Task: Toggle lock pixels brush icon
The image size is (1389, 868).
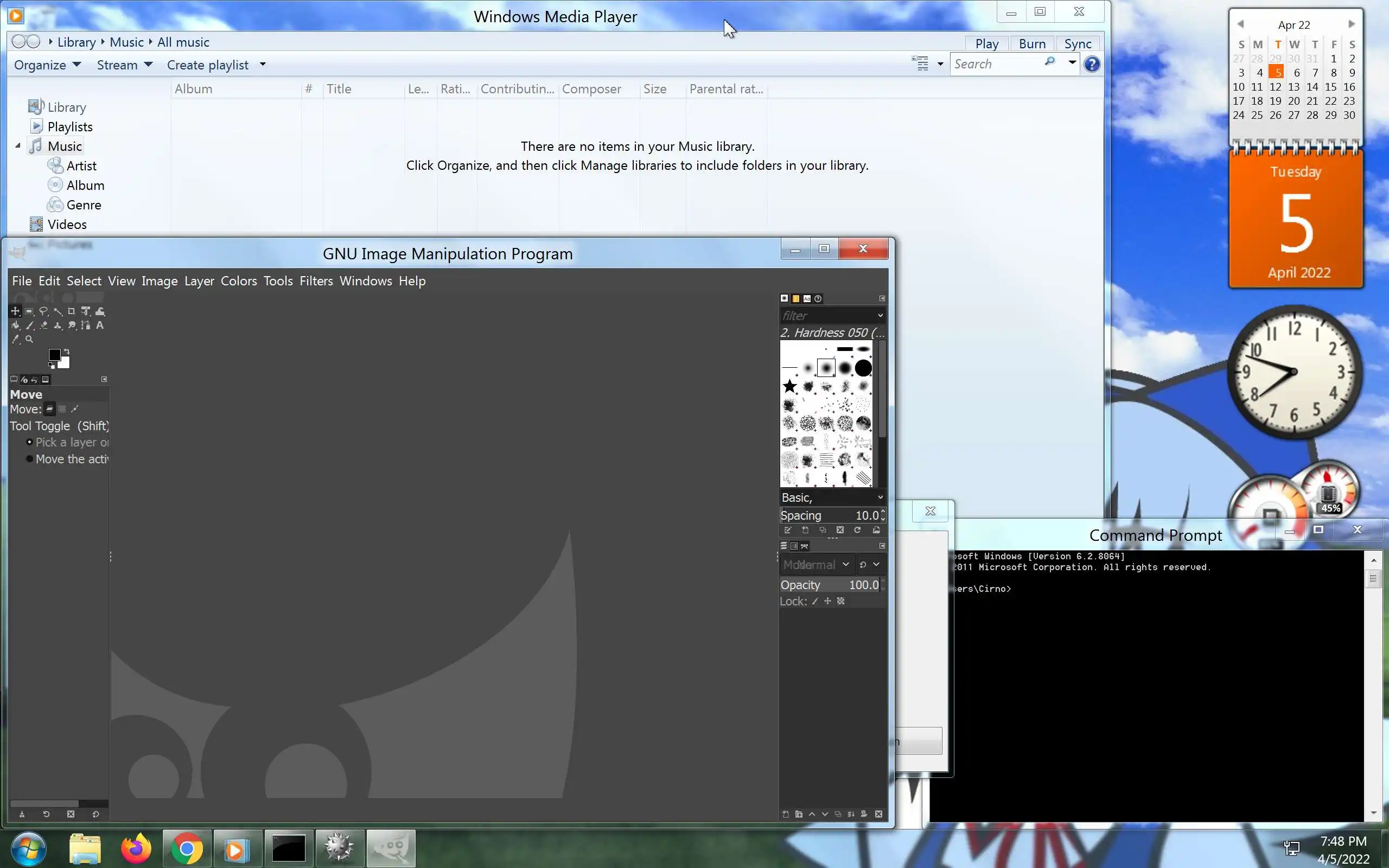Action: 815,601
